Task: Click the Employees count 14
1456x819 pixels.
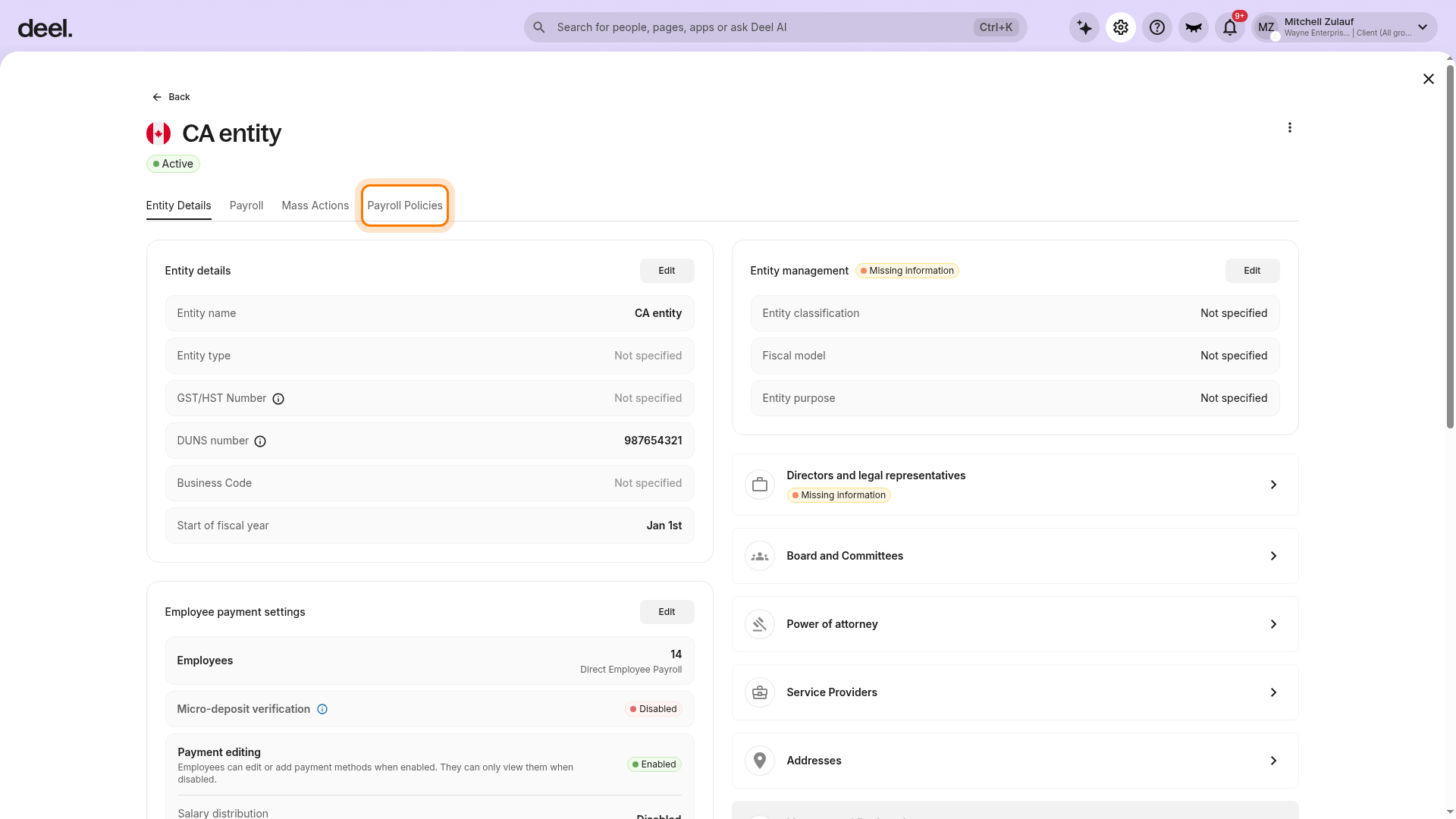Action: tap(676, 654)
